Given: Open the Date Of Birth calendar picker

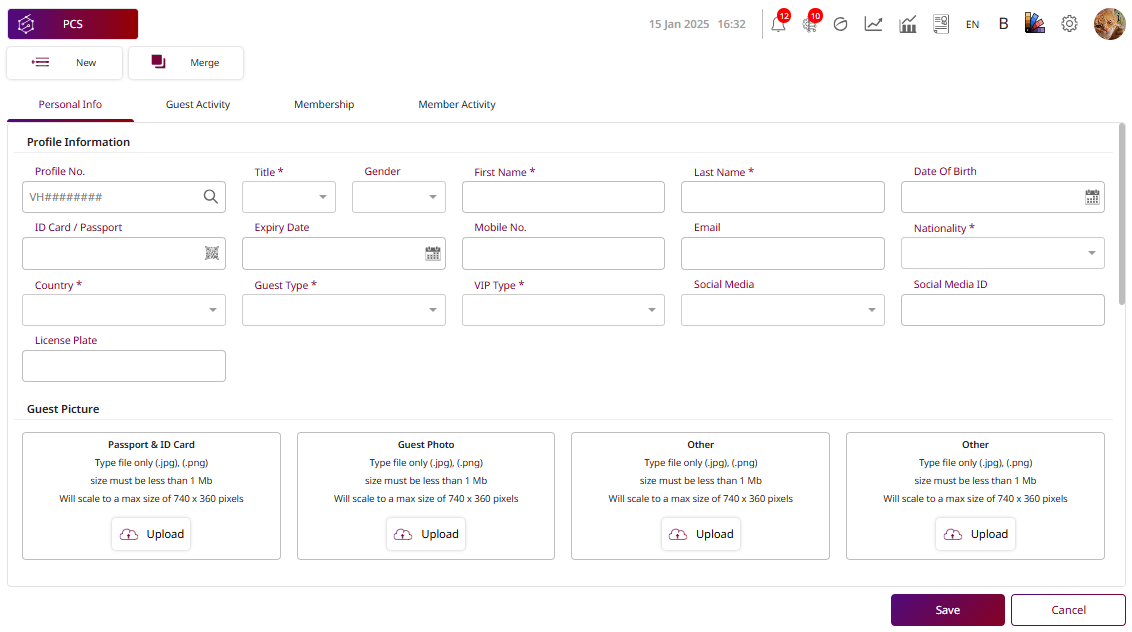Looking at the screenshot, I should pyautogui.click(x=1092, y=197).
